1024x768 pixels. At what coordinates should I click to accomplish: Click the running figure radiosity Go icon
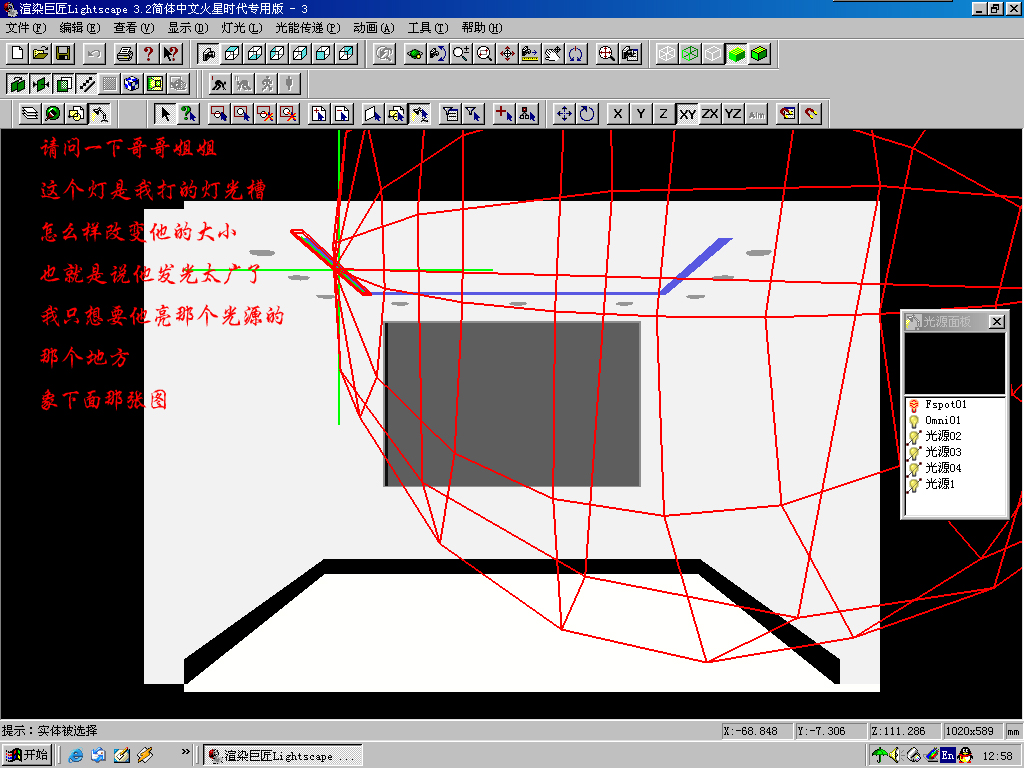tap(266, 84)
